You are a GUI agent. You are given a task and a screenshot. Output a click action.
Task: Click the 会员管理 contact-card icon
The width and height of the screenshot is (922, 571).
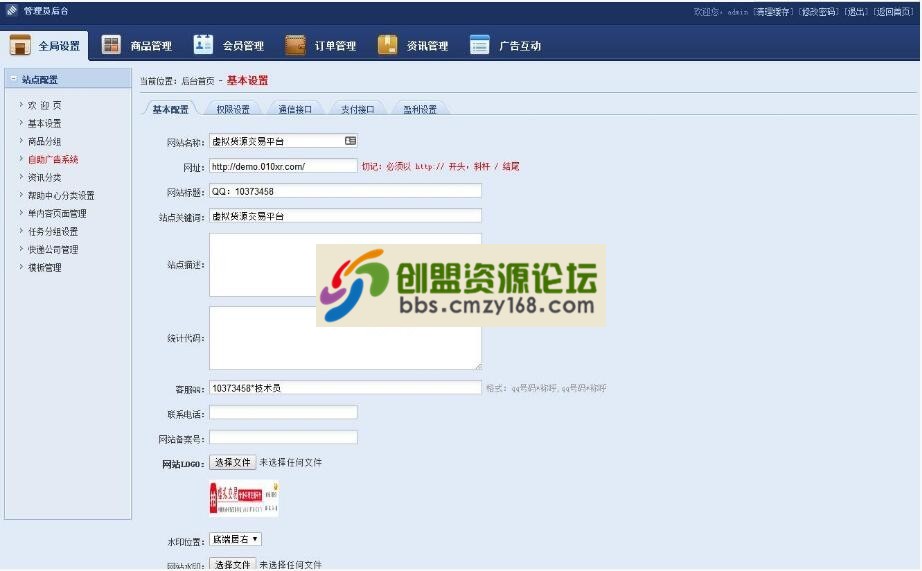point(203,45)
